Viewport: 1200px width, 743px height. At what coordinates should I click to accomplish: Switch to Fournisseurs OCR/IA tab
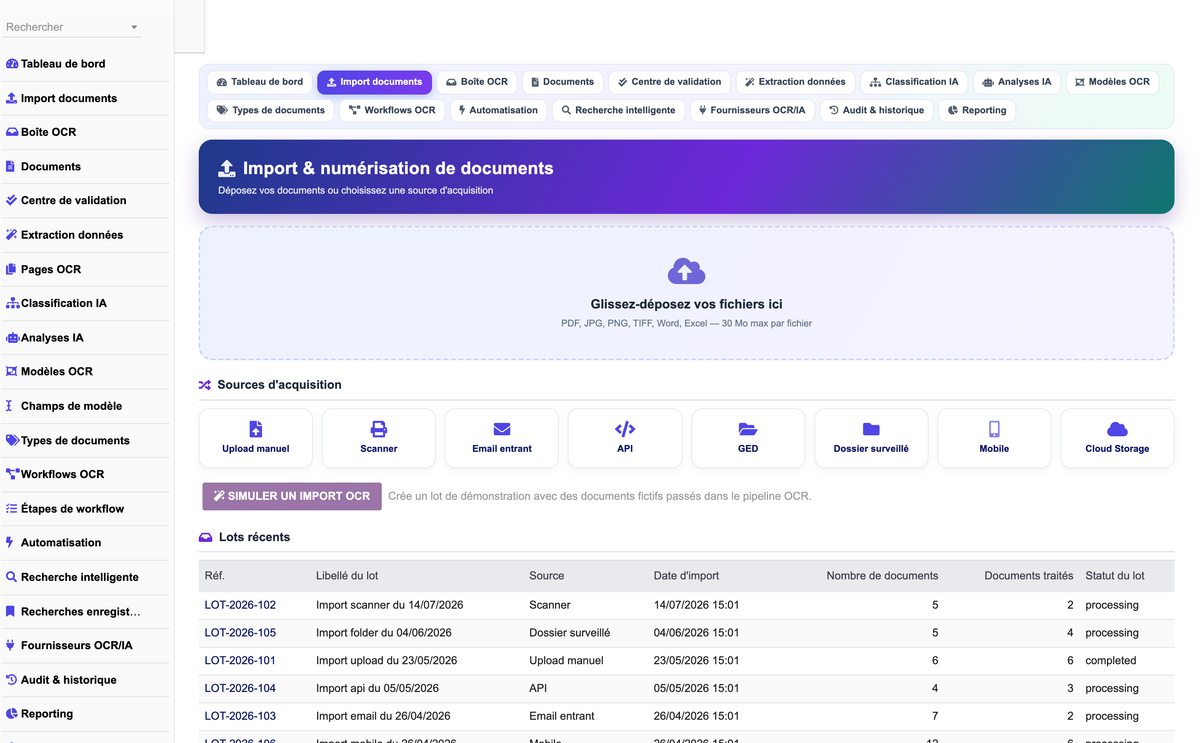tap(752, 110)
